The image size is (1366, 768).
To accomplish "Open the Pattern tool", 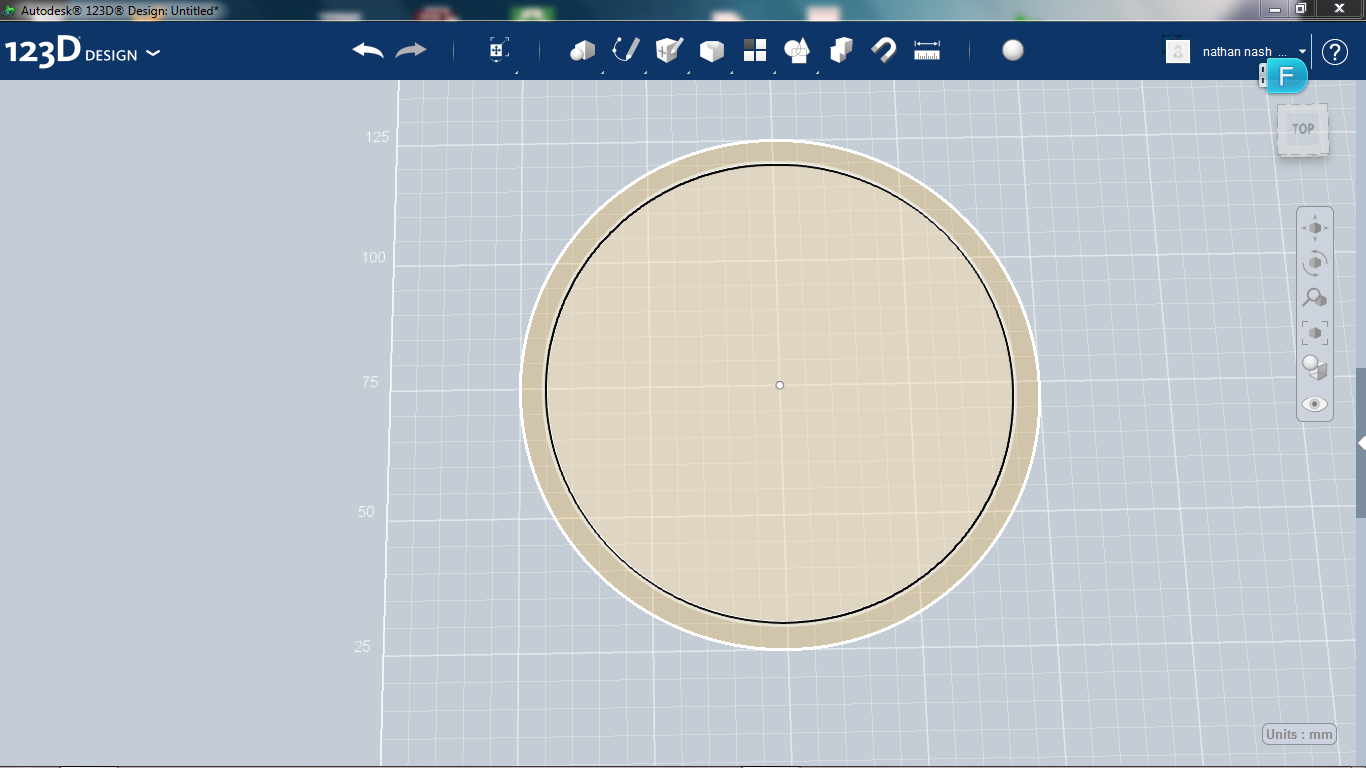I will (x=755, y=50).
